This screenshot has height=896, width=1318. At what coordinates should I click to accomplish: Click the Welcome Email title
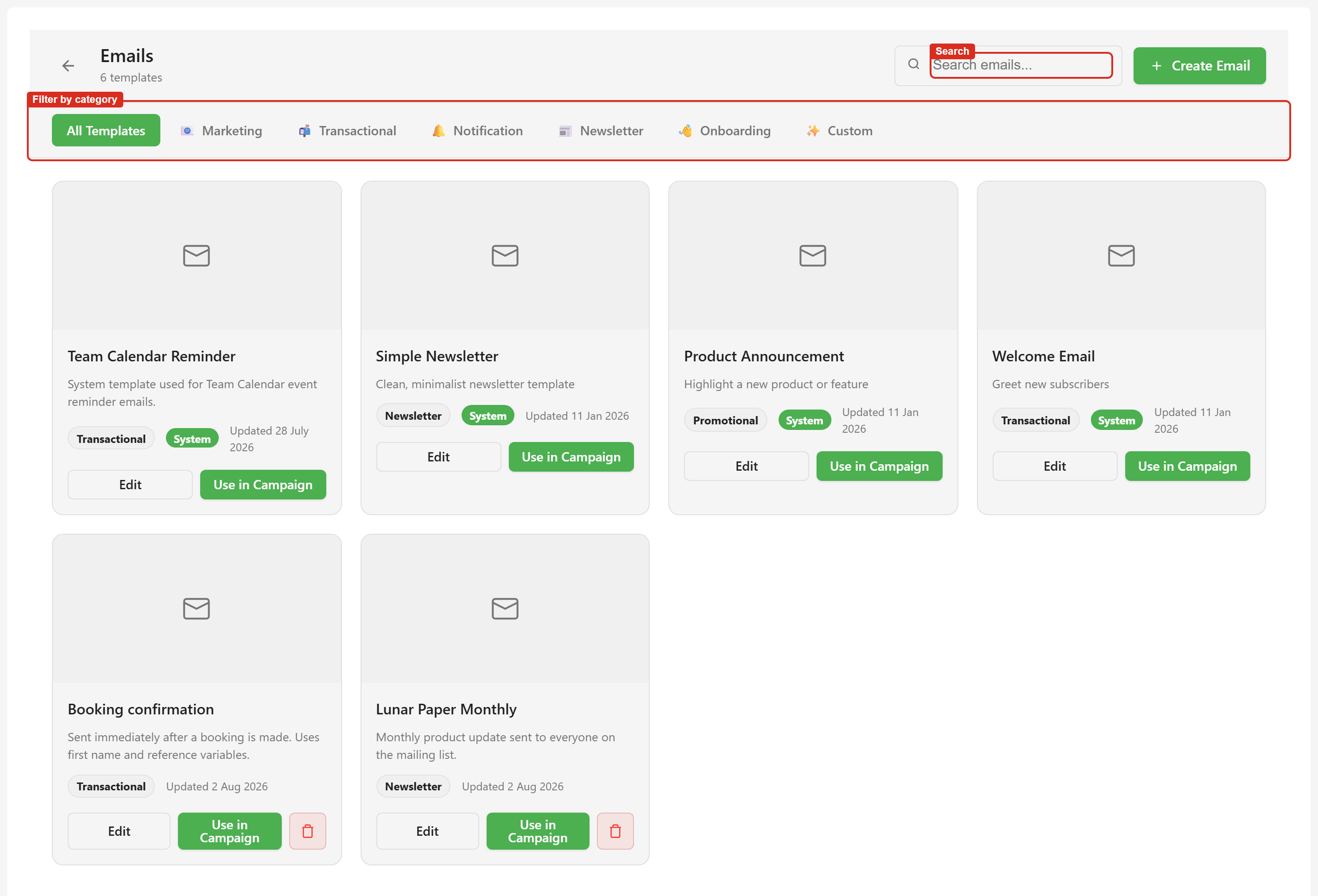(1043, 356)
